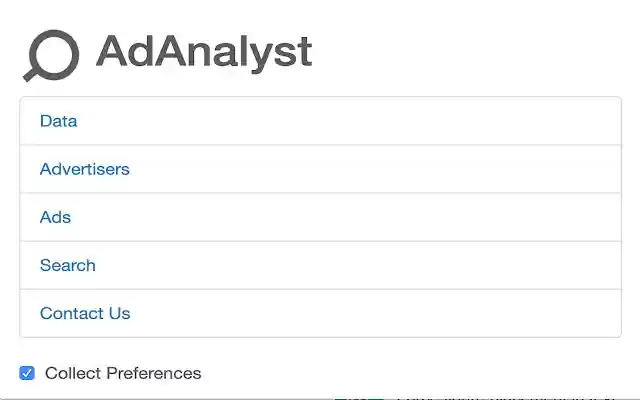Select the Data row in the list

coord(320,121)
